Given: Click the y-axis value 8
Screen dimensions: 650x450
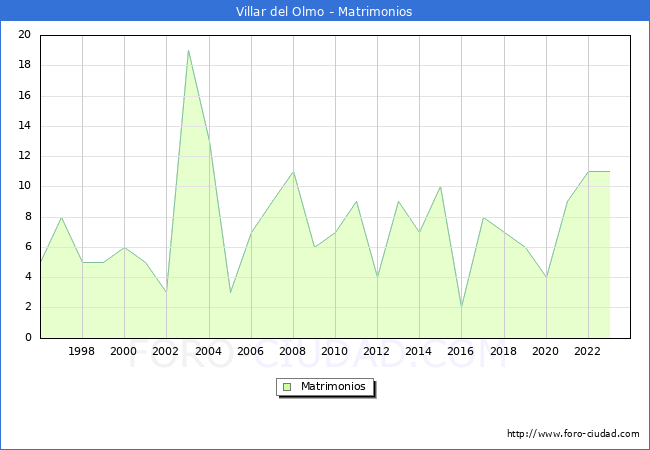Looking at the screenshot, I should 28,217.
